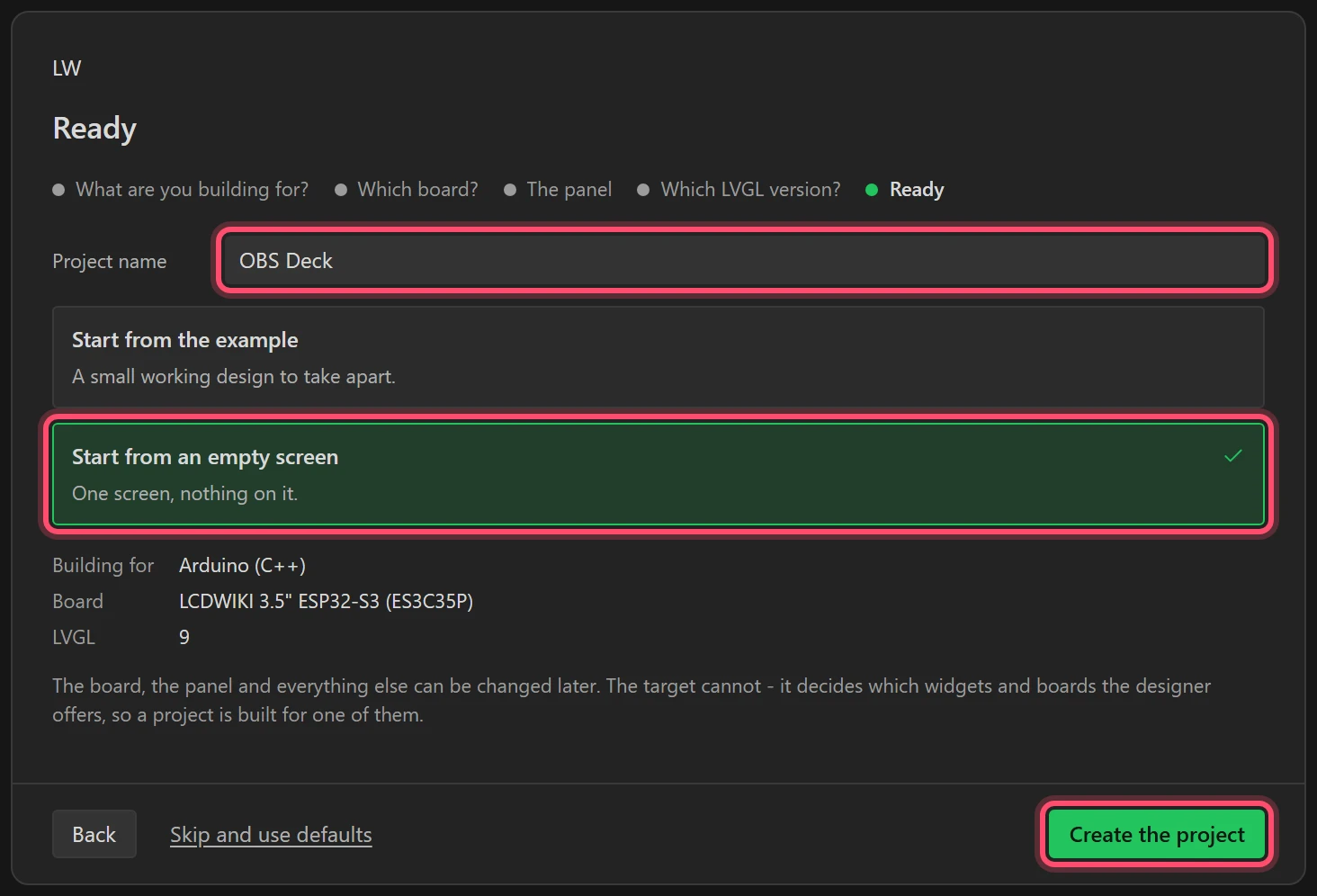Click the Project name input field

point(744,261)
